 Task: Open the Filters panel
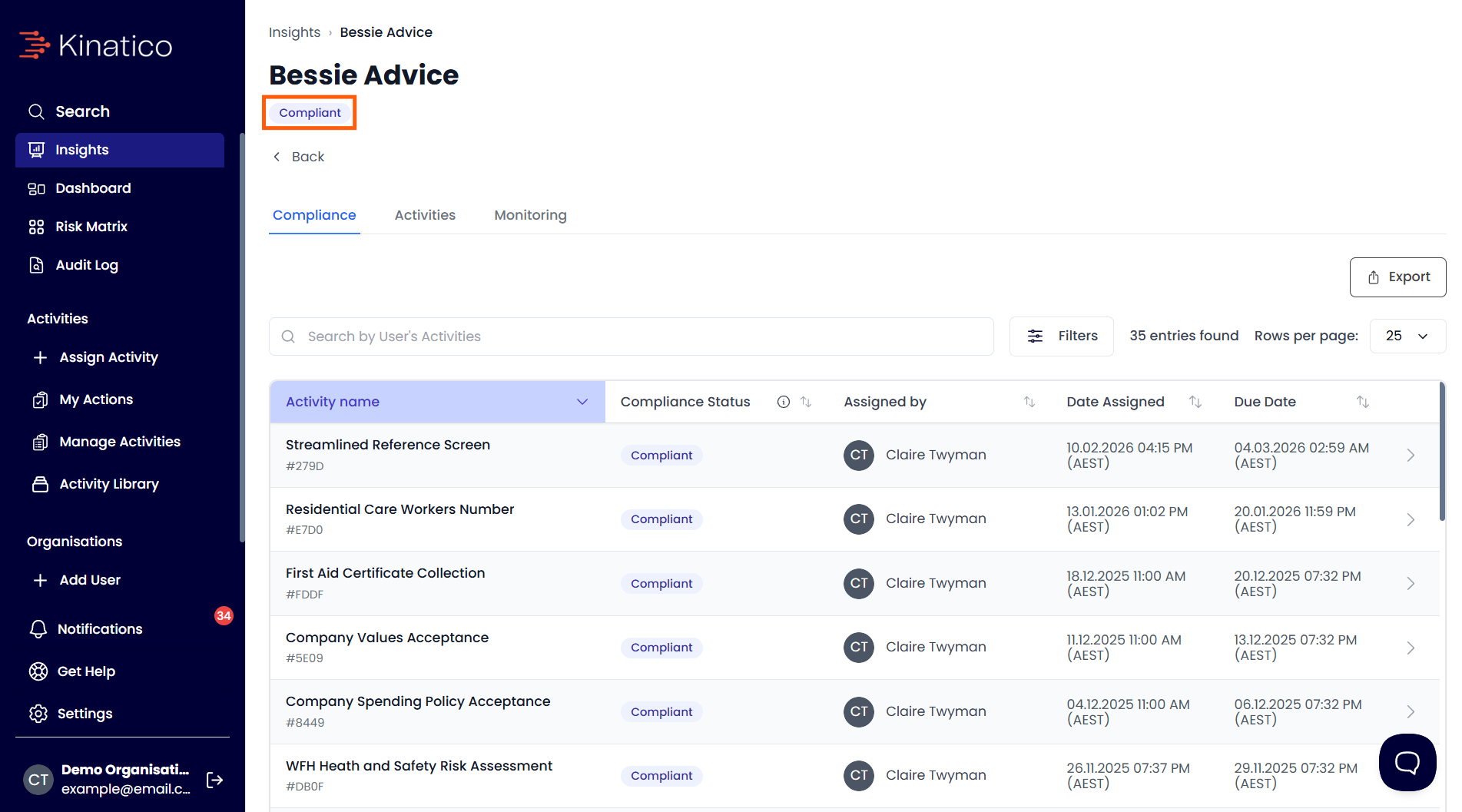click(1061, 336)
